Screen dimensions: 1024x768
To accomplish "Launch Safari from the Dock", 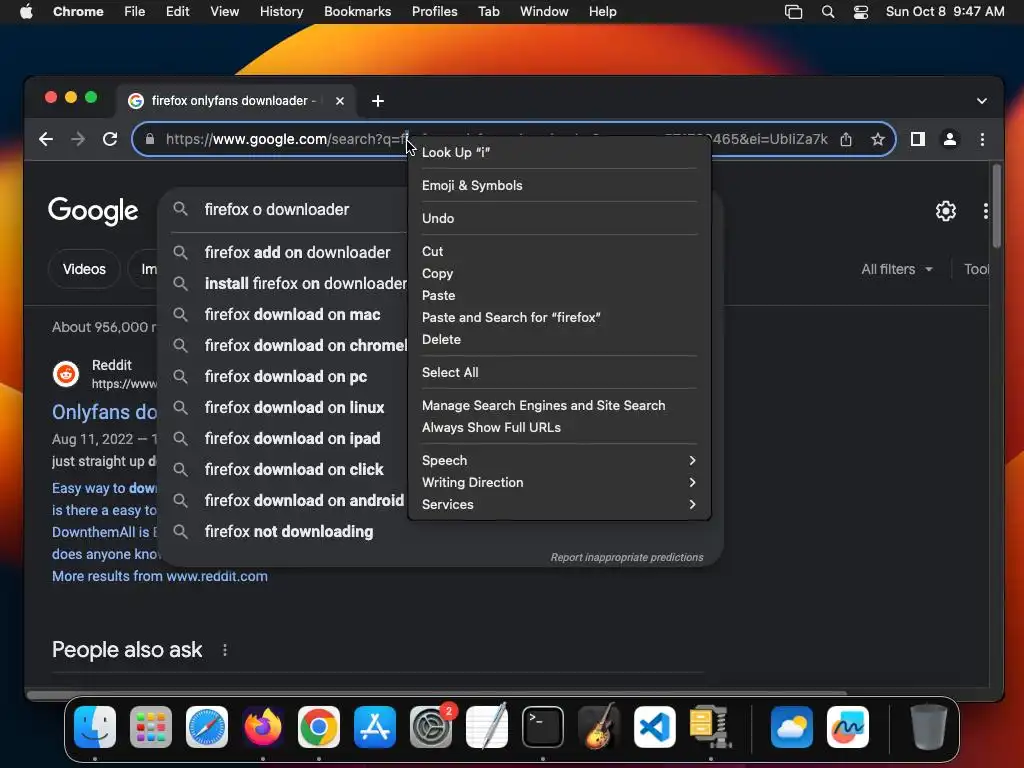I will tap(207, 727).
